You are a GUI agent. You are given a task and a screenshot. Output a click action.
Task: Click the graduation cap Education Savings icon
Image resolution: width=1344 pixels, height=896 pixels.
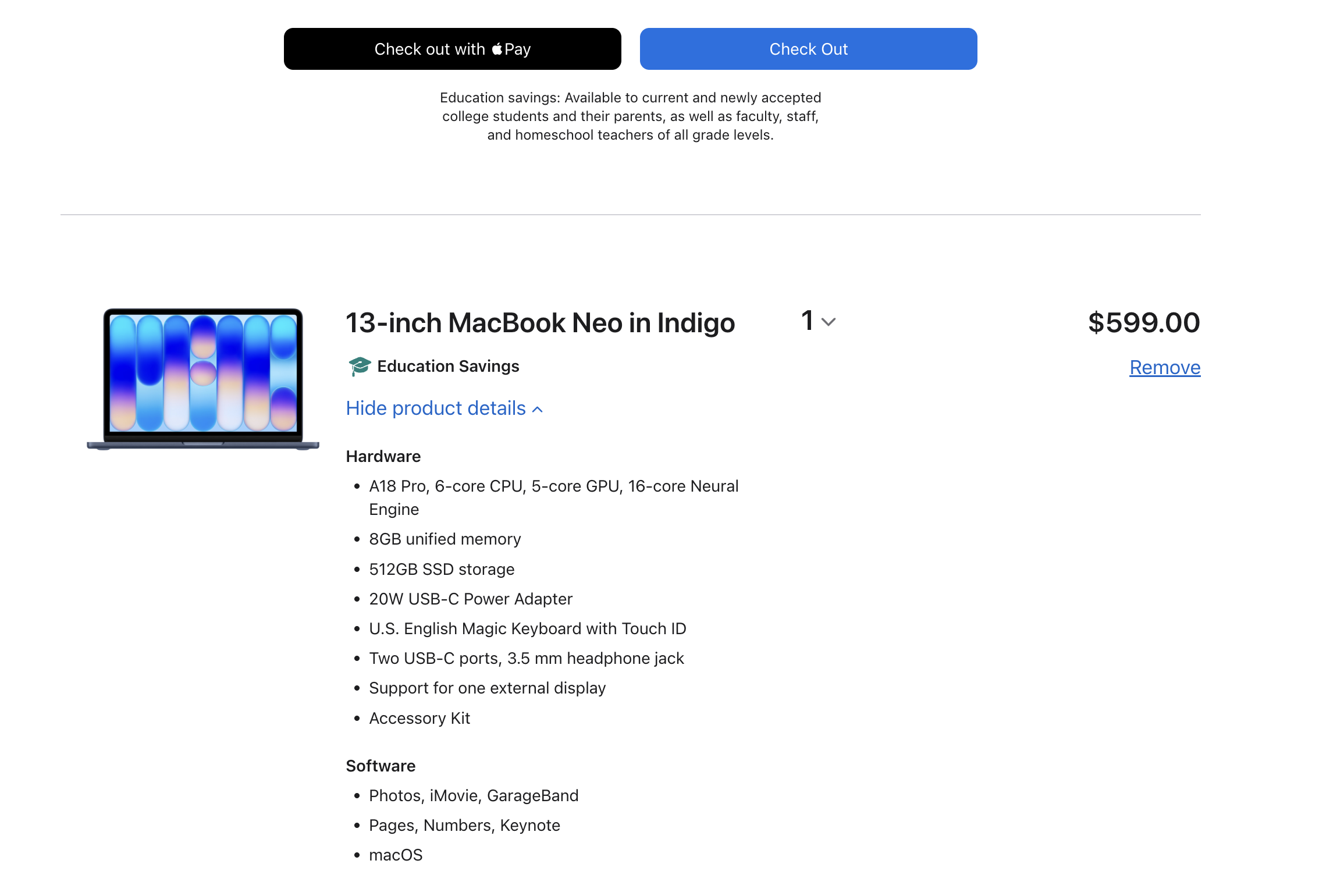pos(359,367)
